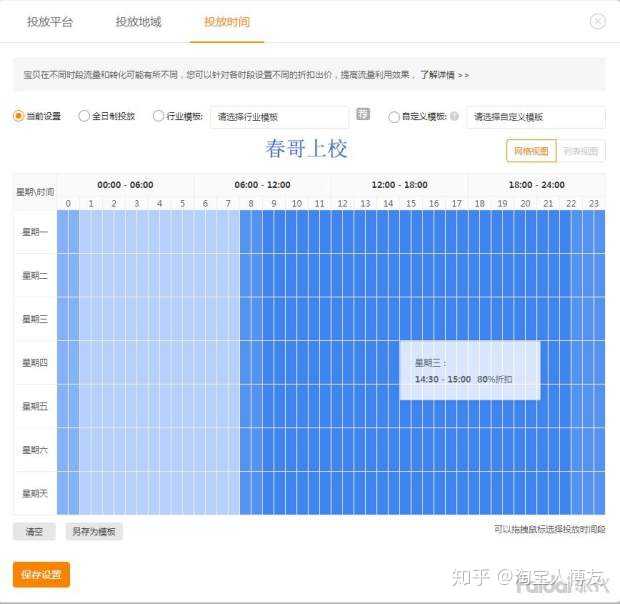Click the 星期一 row label
Screen dimensions: 620x604
(x=35, y=232)
